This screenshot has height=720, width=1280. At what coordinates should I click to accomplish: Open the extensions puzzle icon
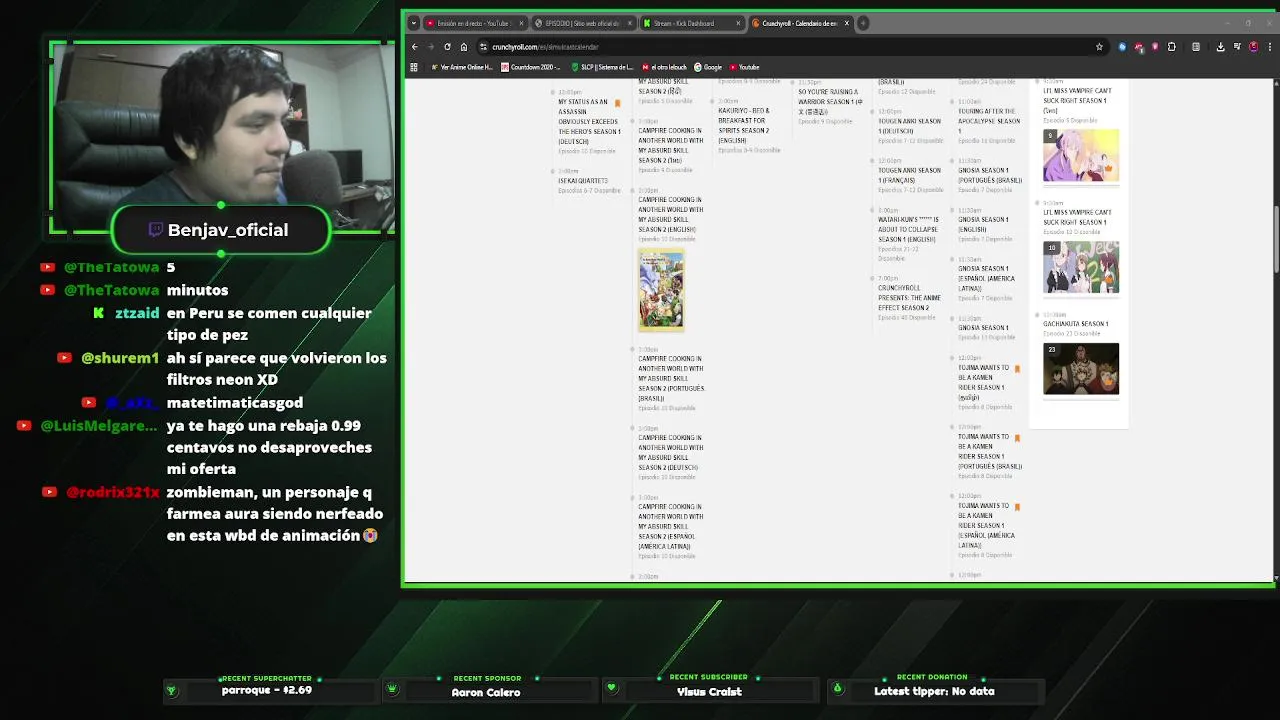(1172, 46)
